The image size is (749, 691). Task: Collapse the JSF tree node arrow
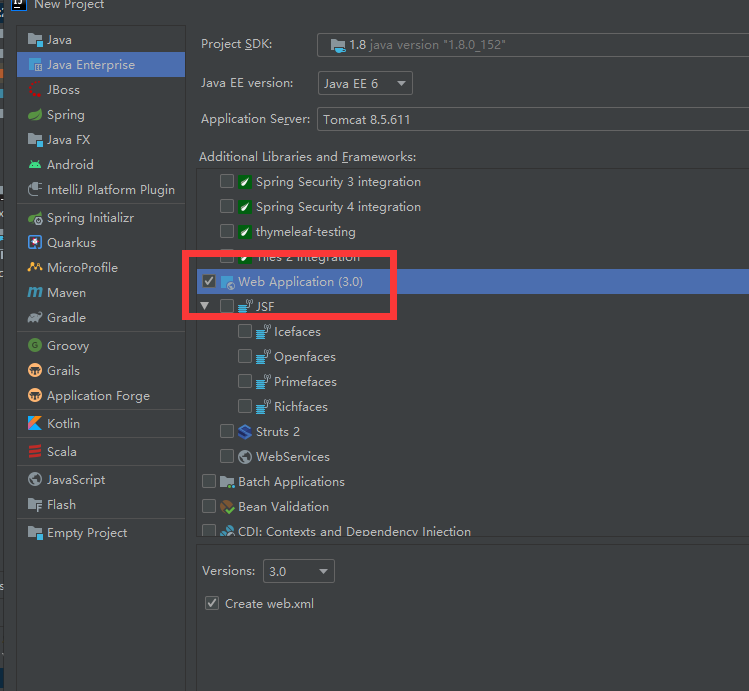click(x=205, y=306)
